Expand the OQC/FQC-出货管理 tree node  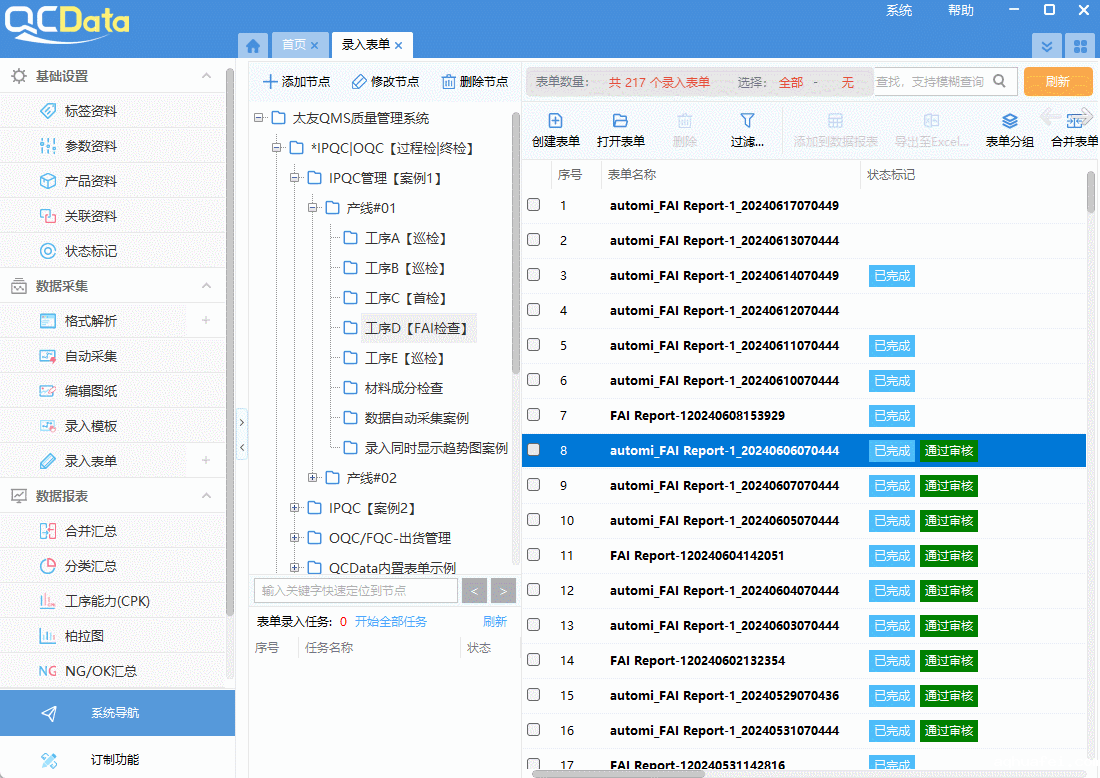pyautogui.click(x=295, y=538)
